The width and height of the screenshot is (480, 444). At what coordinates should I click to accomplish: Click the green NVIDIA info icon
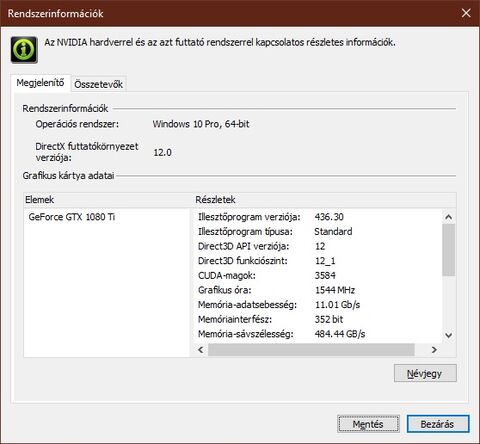(24, 50)
